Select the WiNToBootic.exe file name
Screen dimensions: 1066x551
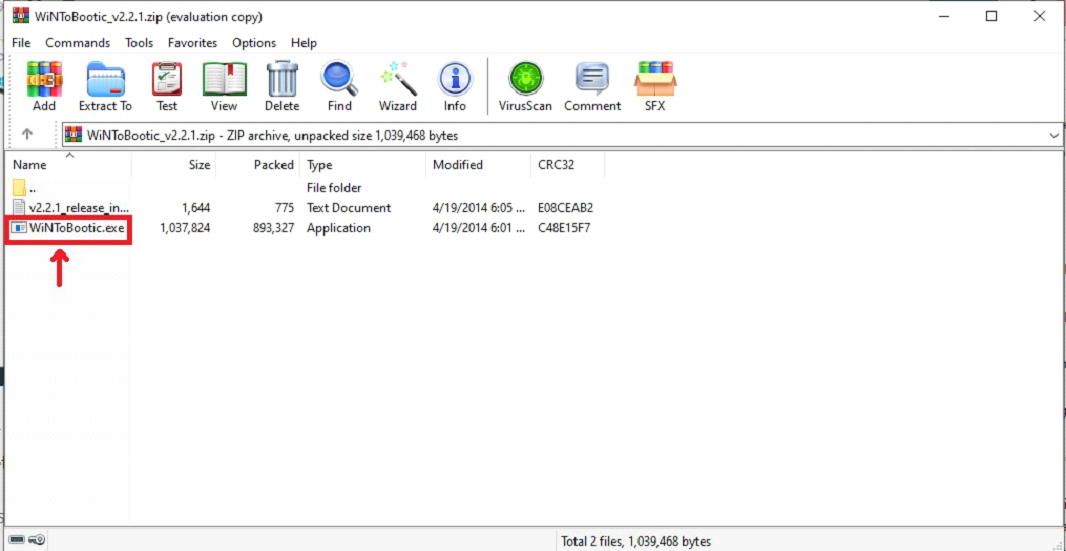coord(77,228)
